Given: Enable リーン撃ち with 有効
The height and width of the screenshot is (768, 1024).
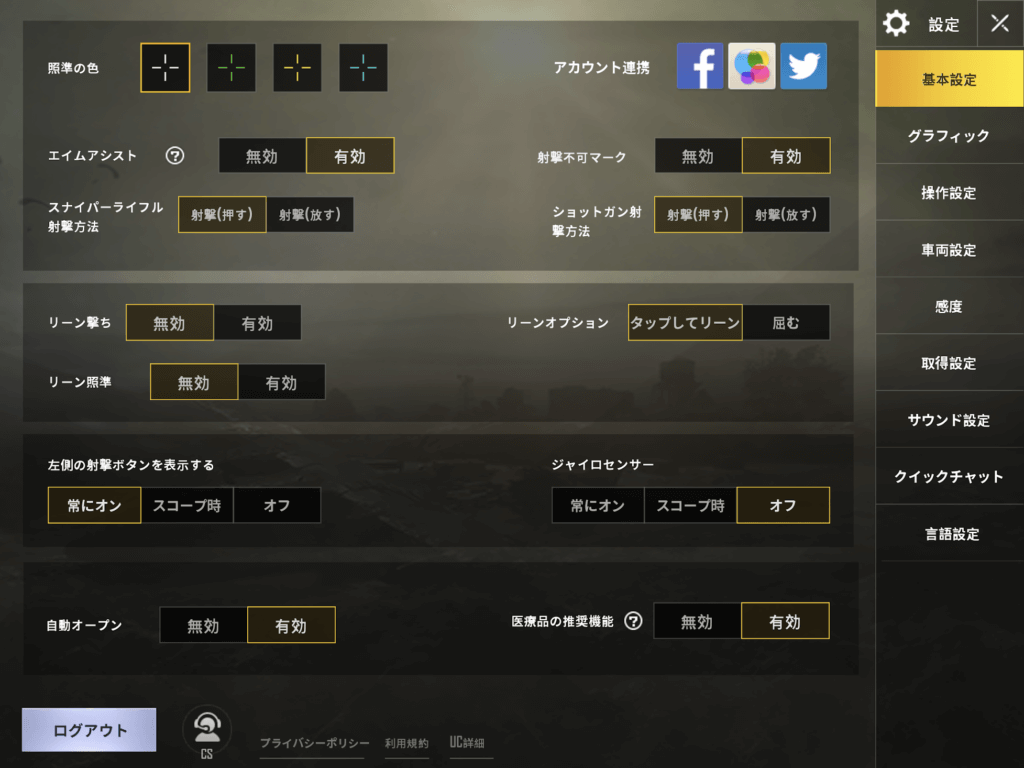Looking at the screenshot, I should coord(257,323).
